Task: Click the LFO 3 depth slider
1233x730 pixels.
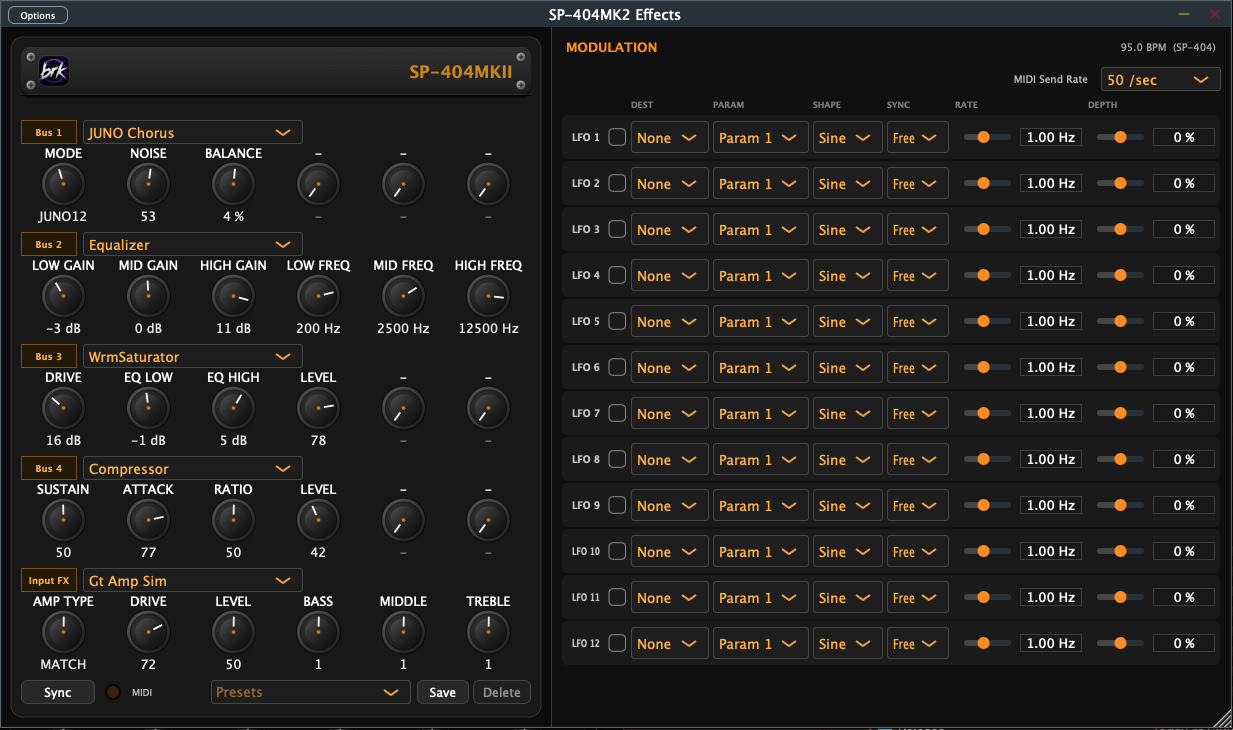Action: [x=1121, y=229]
